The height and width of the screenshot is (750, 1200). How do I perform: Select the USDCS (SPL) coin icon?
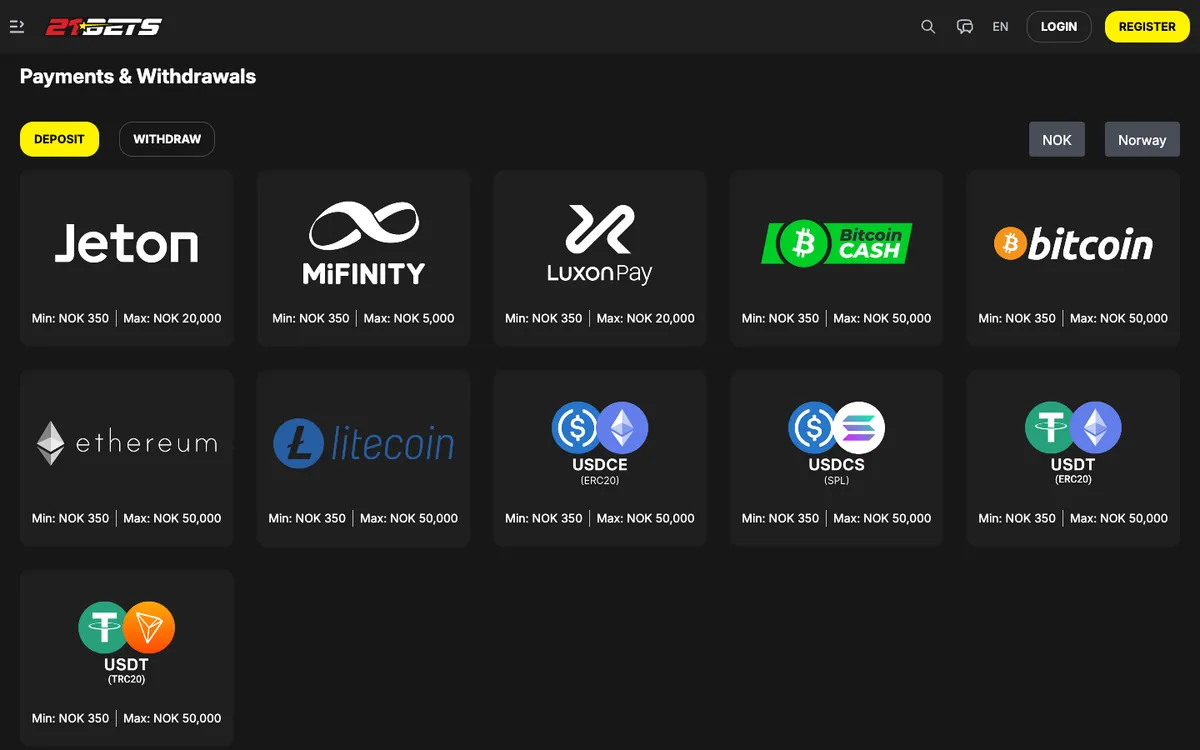coord(837,428)
